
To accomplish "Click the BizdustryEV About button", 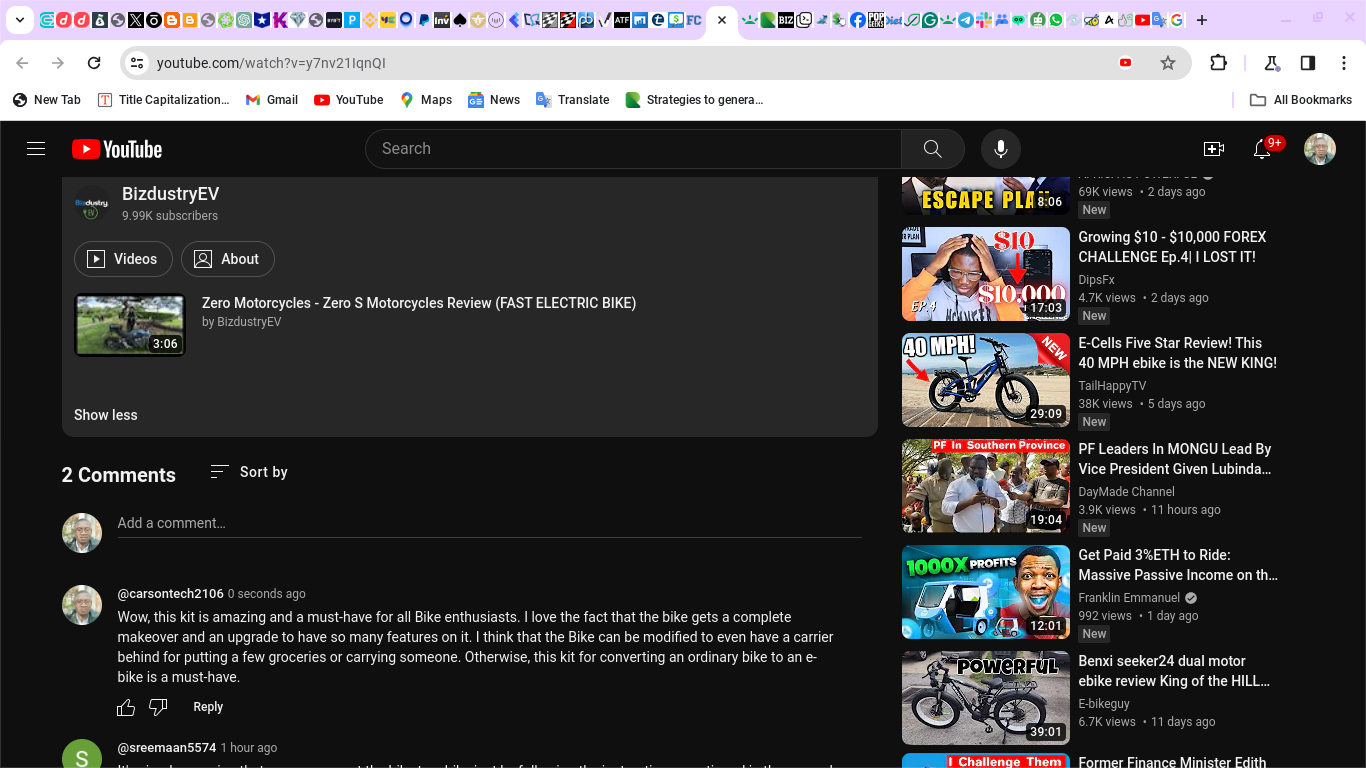I will 228,259.
